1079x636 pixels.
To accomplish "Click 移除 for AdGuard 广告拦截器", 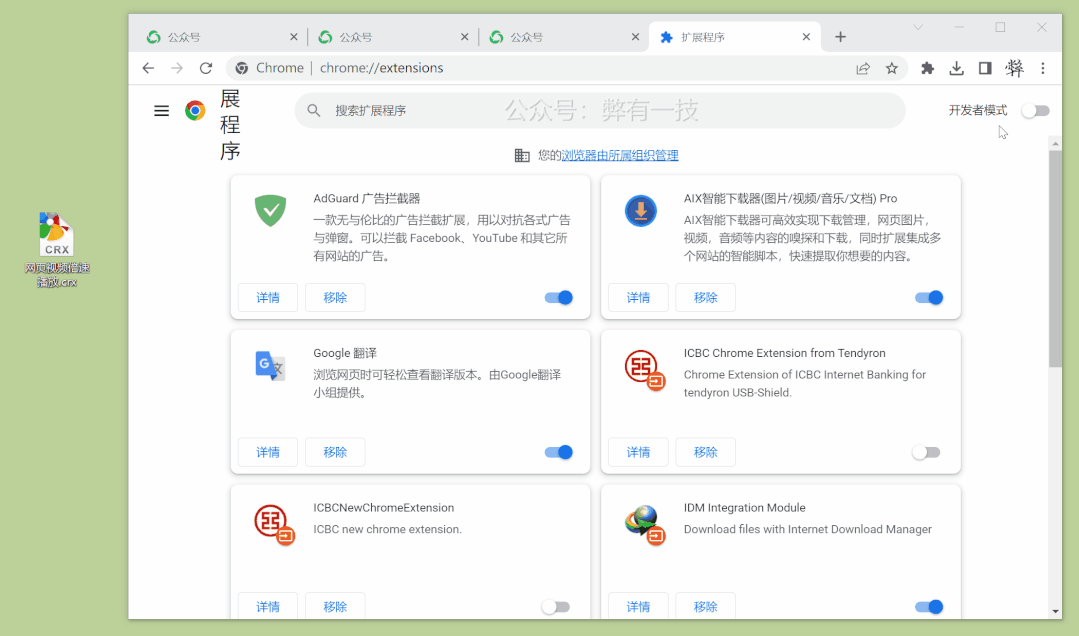I will point(335,297).
